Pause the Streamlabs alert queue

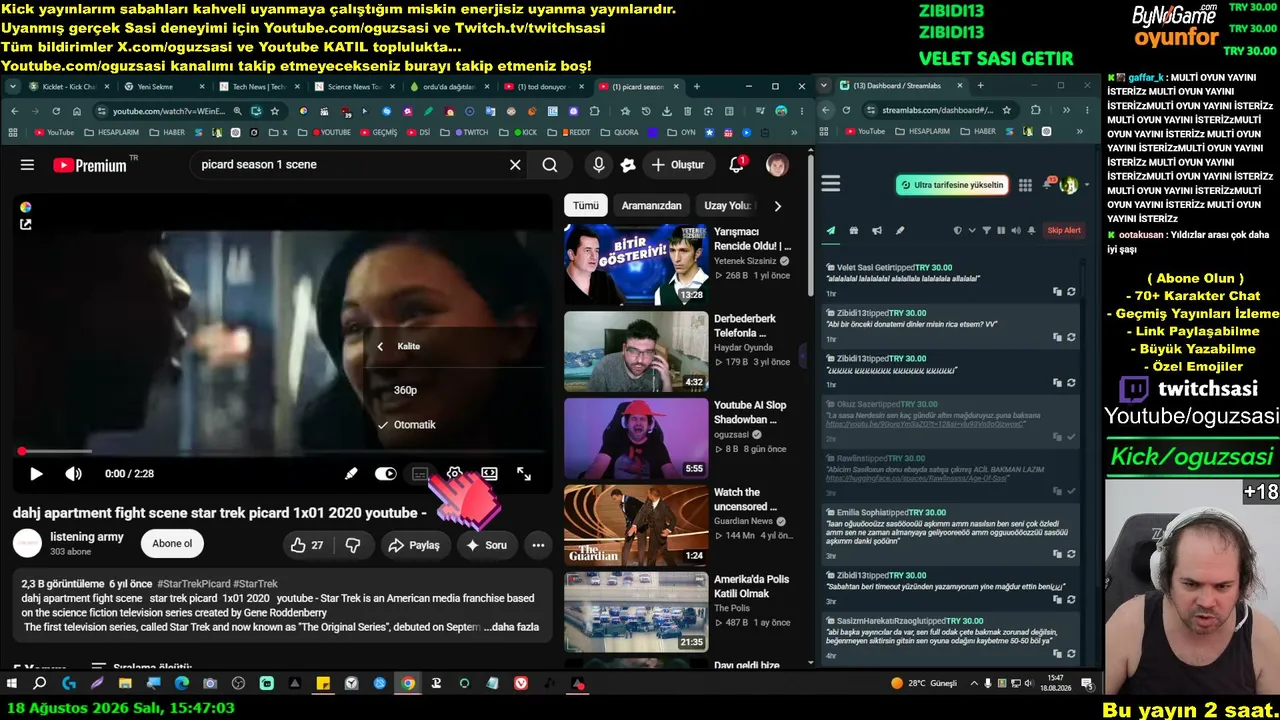click(1000, 230)
